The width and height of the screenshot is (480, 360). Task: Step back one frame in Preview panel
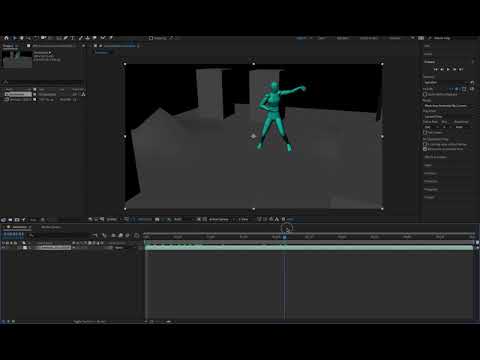click(x=442, y=69)
